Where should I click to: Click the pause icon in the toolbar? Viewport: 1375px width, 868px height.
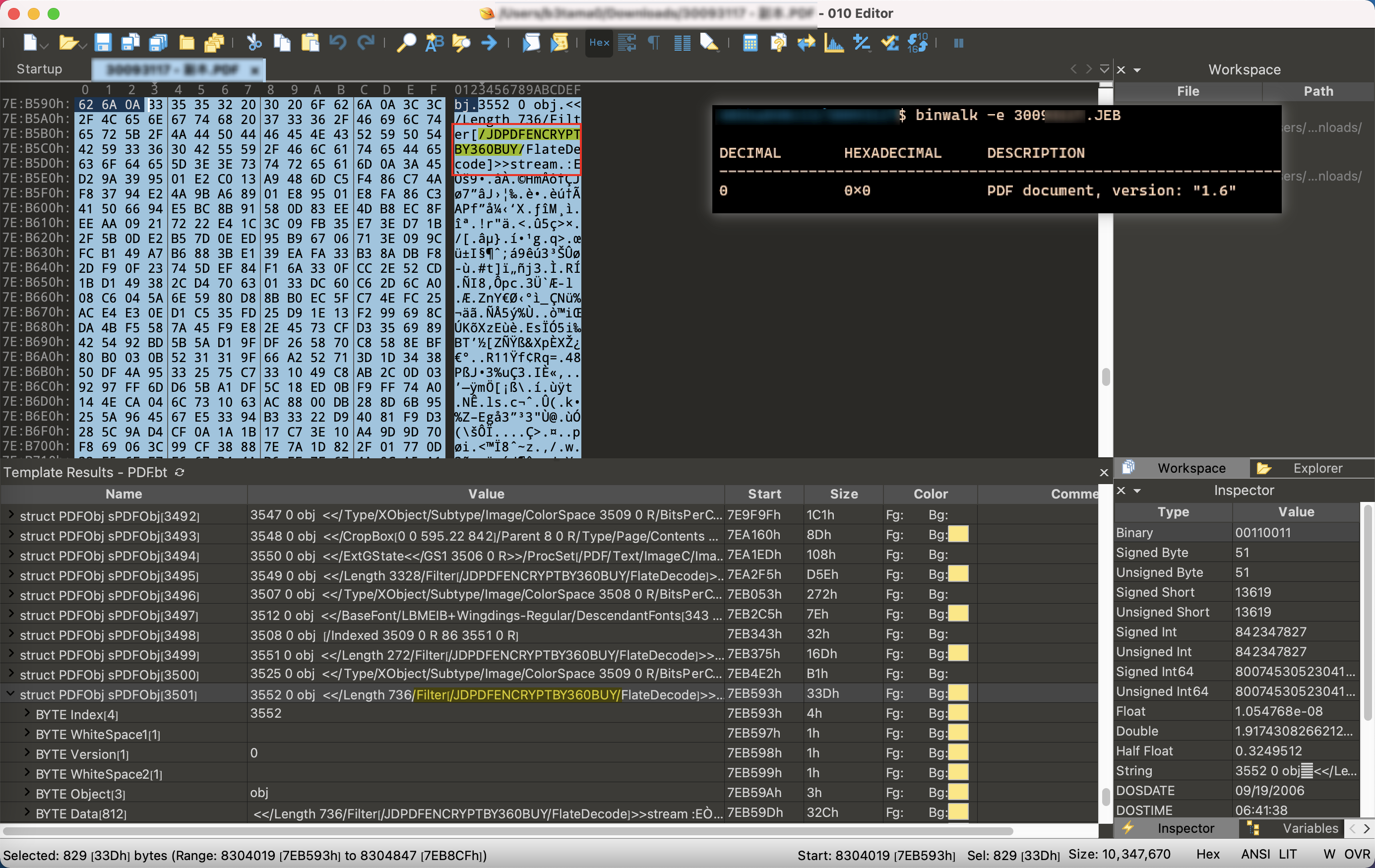tap(959, 43)
